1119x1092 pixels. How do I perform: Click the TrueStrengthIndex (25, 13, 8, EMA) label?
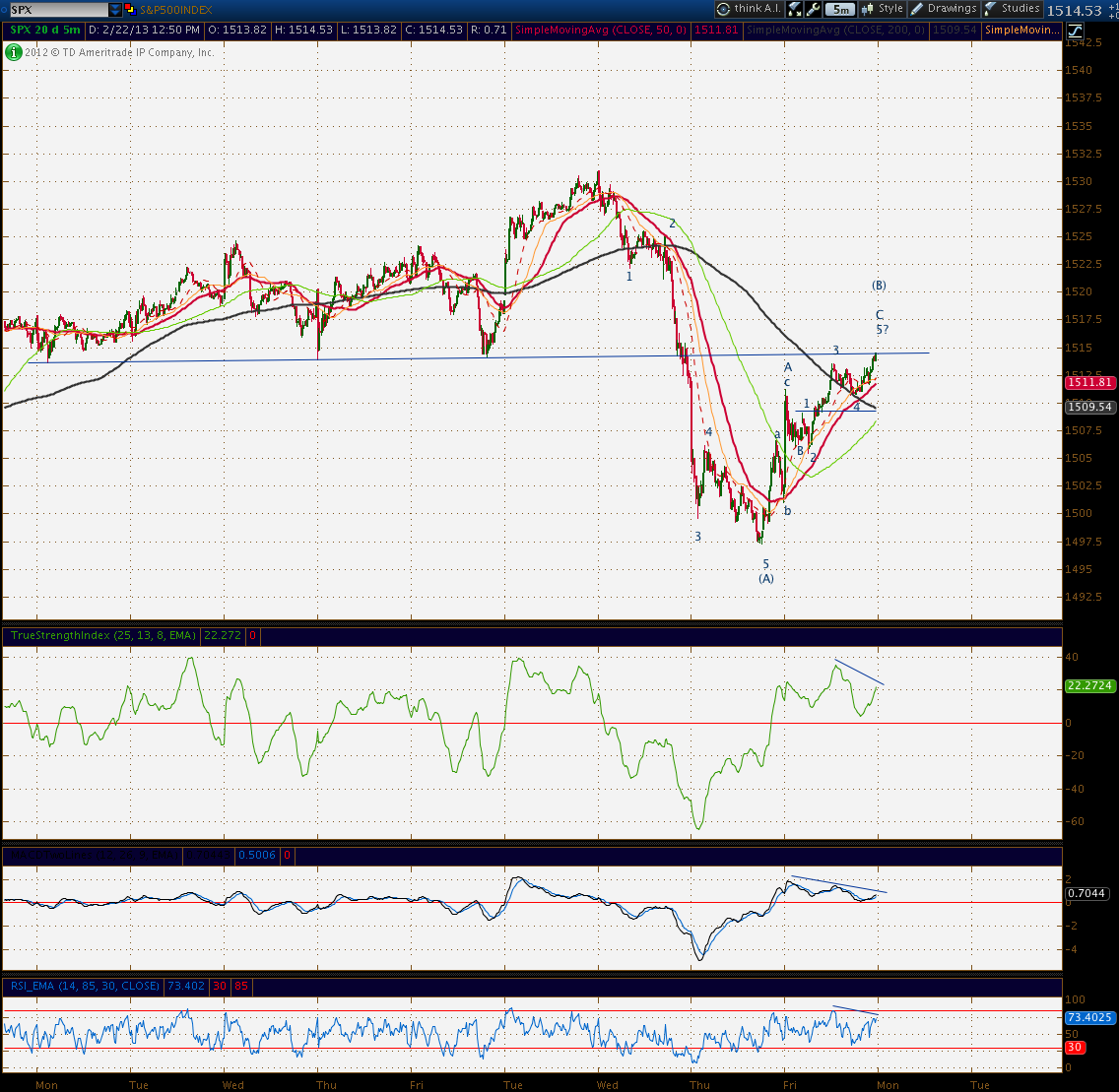point(102,635)
